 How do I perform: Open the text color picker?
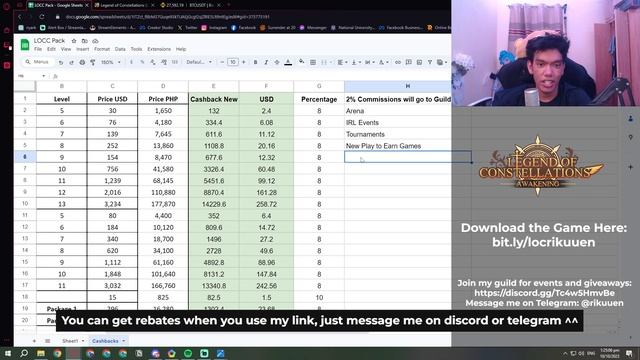[288, 62]
